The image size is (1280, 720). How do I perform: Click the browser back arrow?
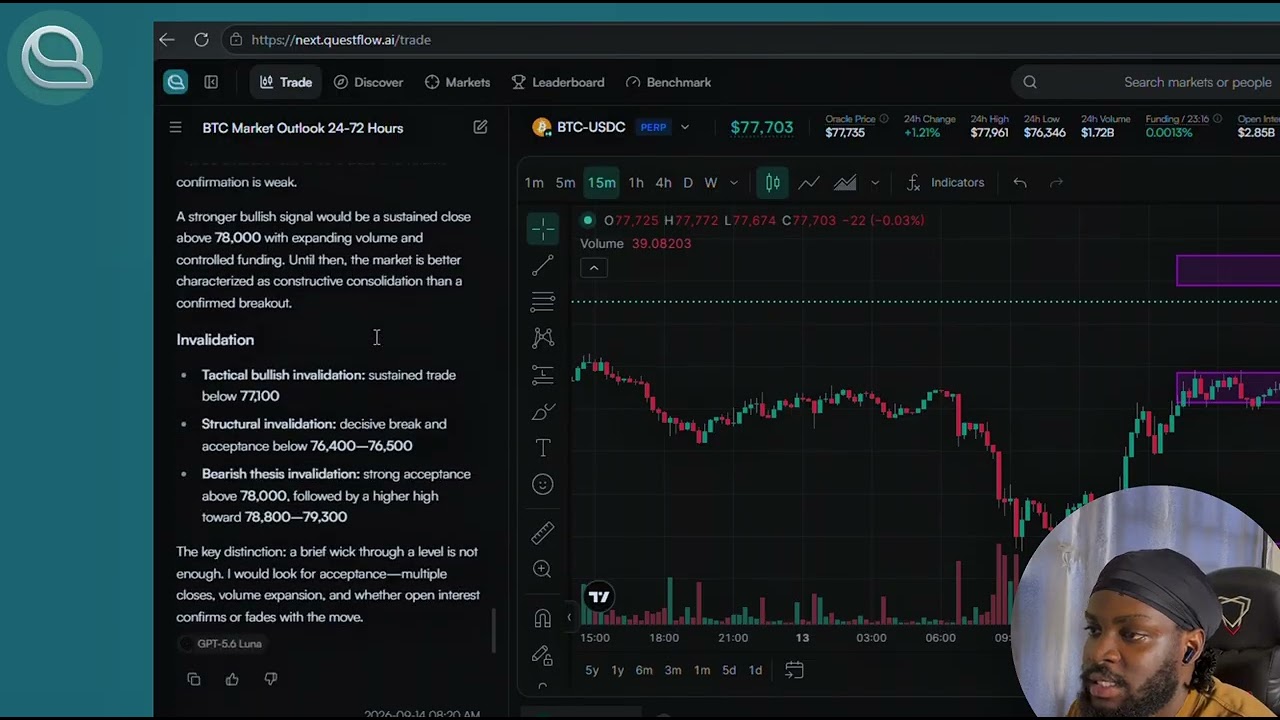[x=167, y=40]
